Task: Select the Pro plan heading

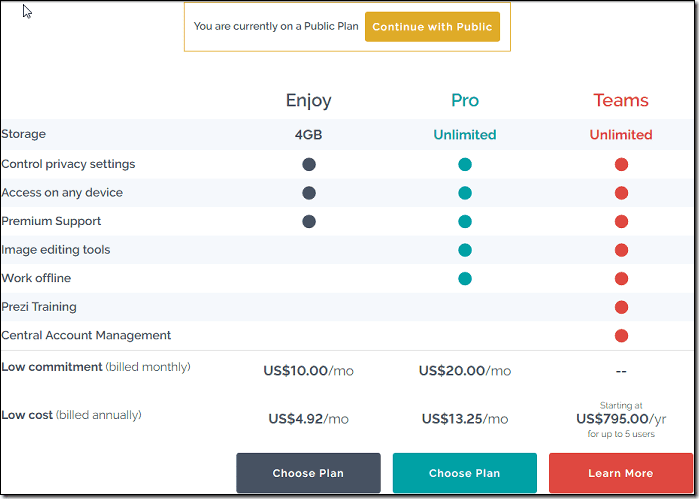Action: pyautogui.click(x=465, y=100)
